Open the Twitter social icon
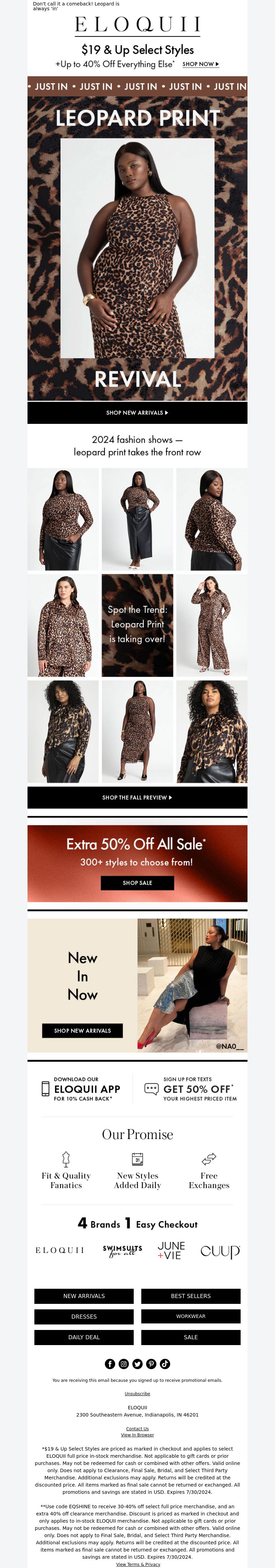This screenshot has height=1568, width=275. pos(137,1364)
